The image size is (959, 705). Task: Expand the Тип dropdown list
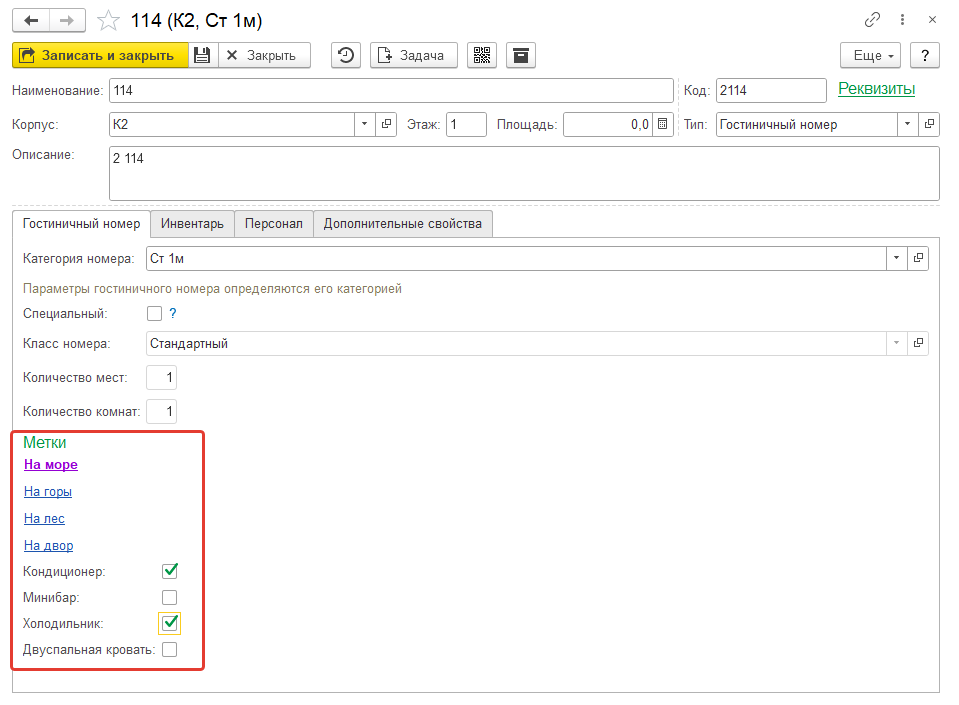(x=908, y=124)
